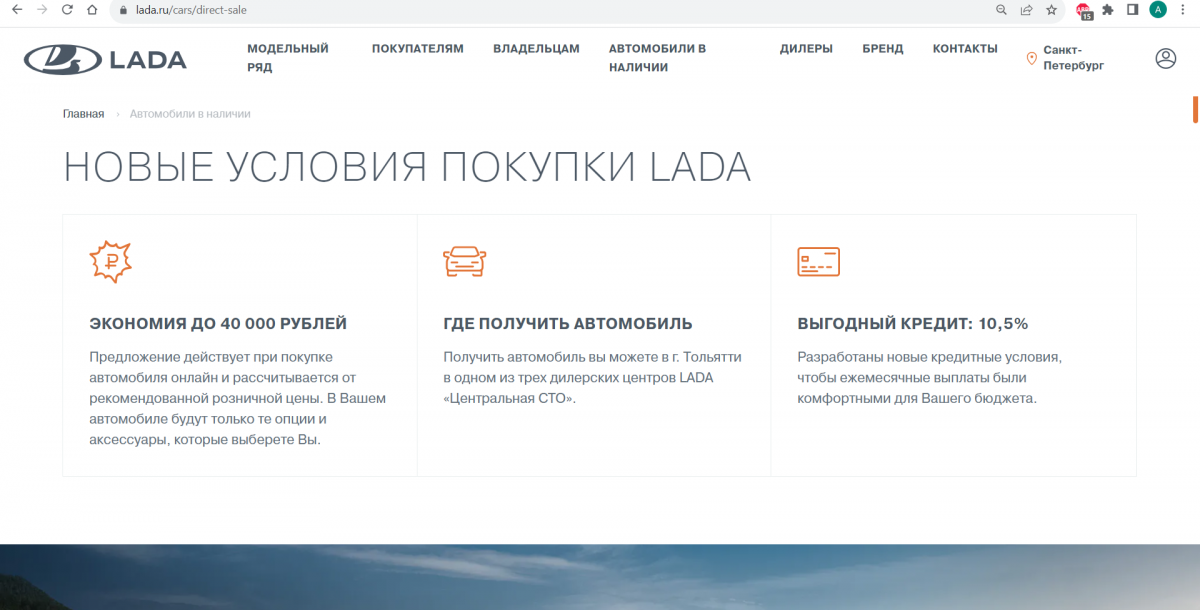Reload the lada.ru page
Viewport: 1200px width, 610px height.
(x=67, y=10)
